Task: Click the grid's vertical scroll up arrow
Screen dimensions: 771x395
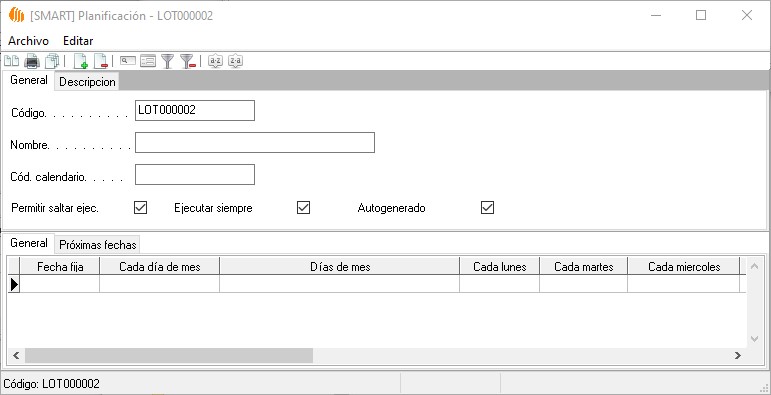Action: tap(754, 266)
